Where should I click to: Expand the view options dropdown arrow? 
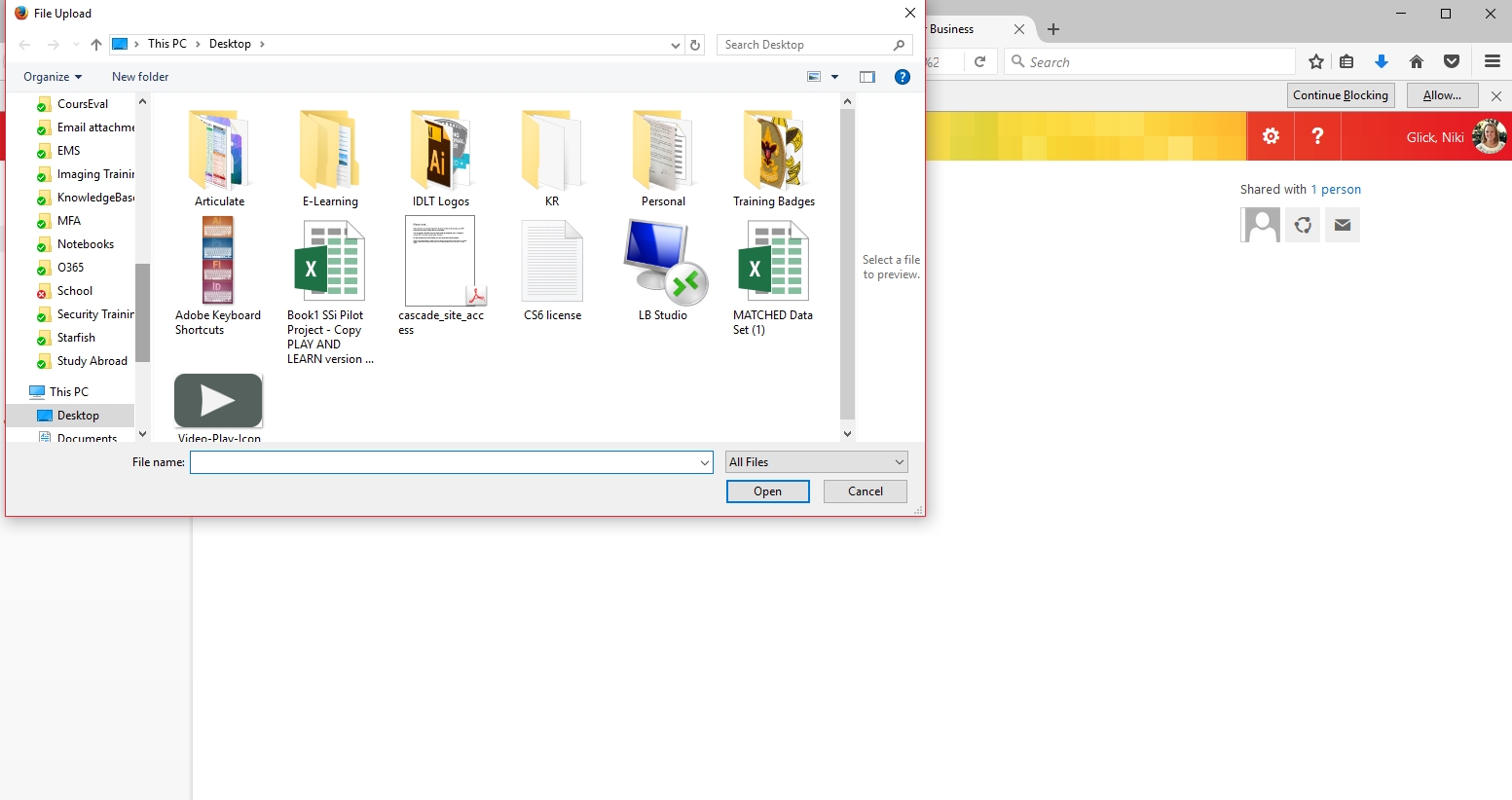[834, 77]
